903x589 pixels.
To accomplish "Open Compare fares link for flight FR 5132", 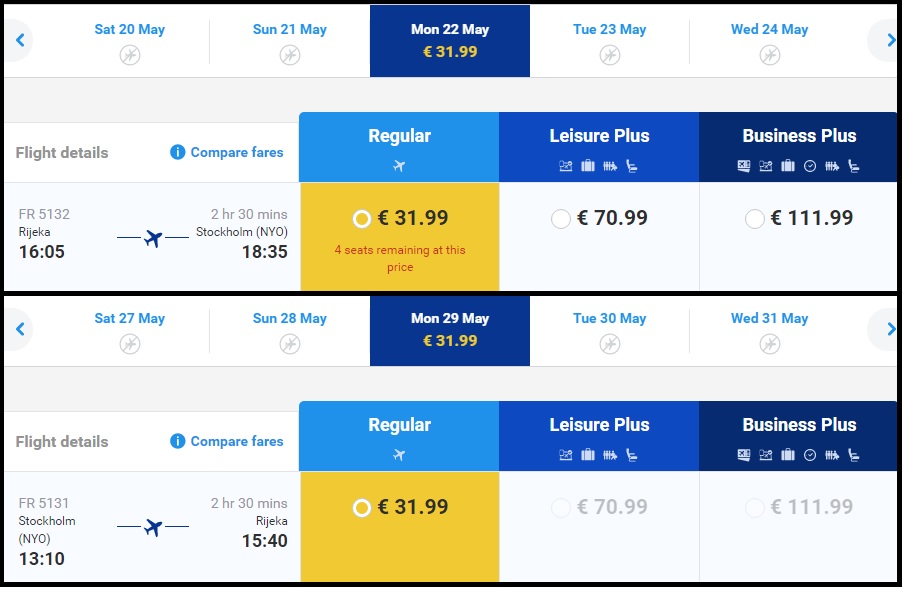I will click(x=237, y=152).
